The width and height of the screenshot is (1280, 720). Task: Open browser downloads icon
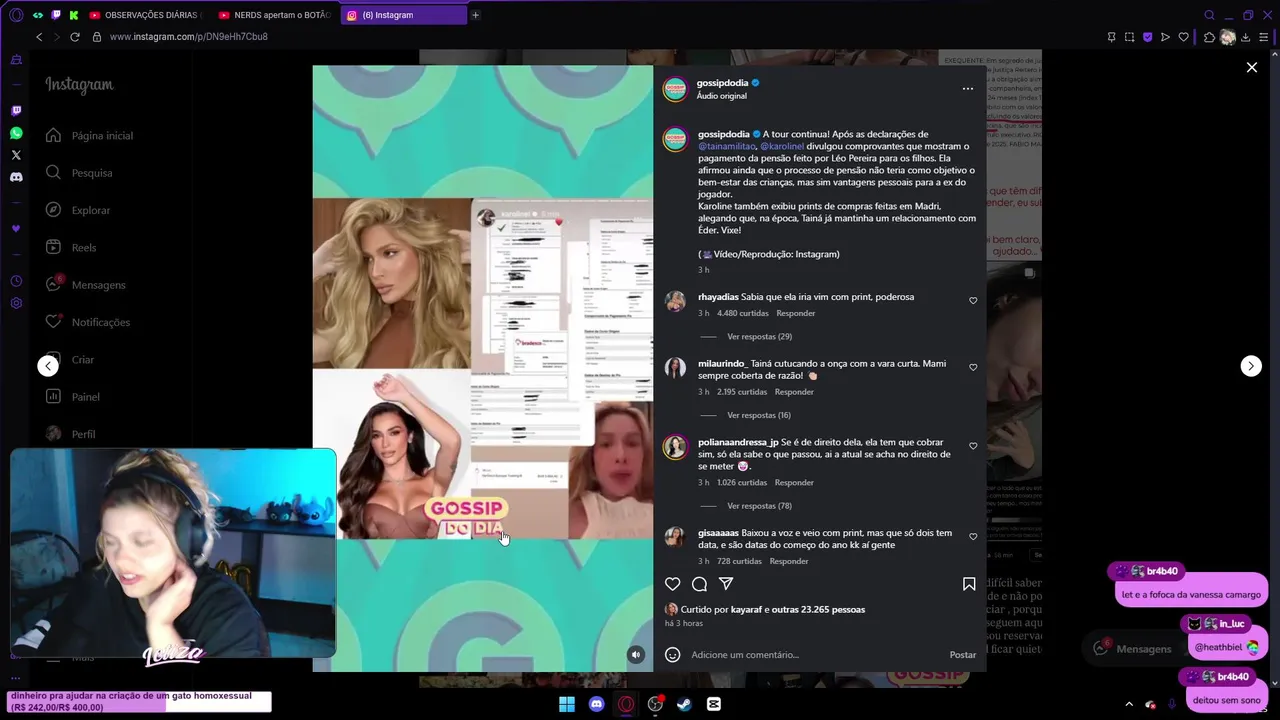pyautogui.click(x=1245, y=37)
